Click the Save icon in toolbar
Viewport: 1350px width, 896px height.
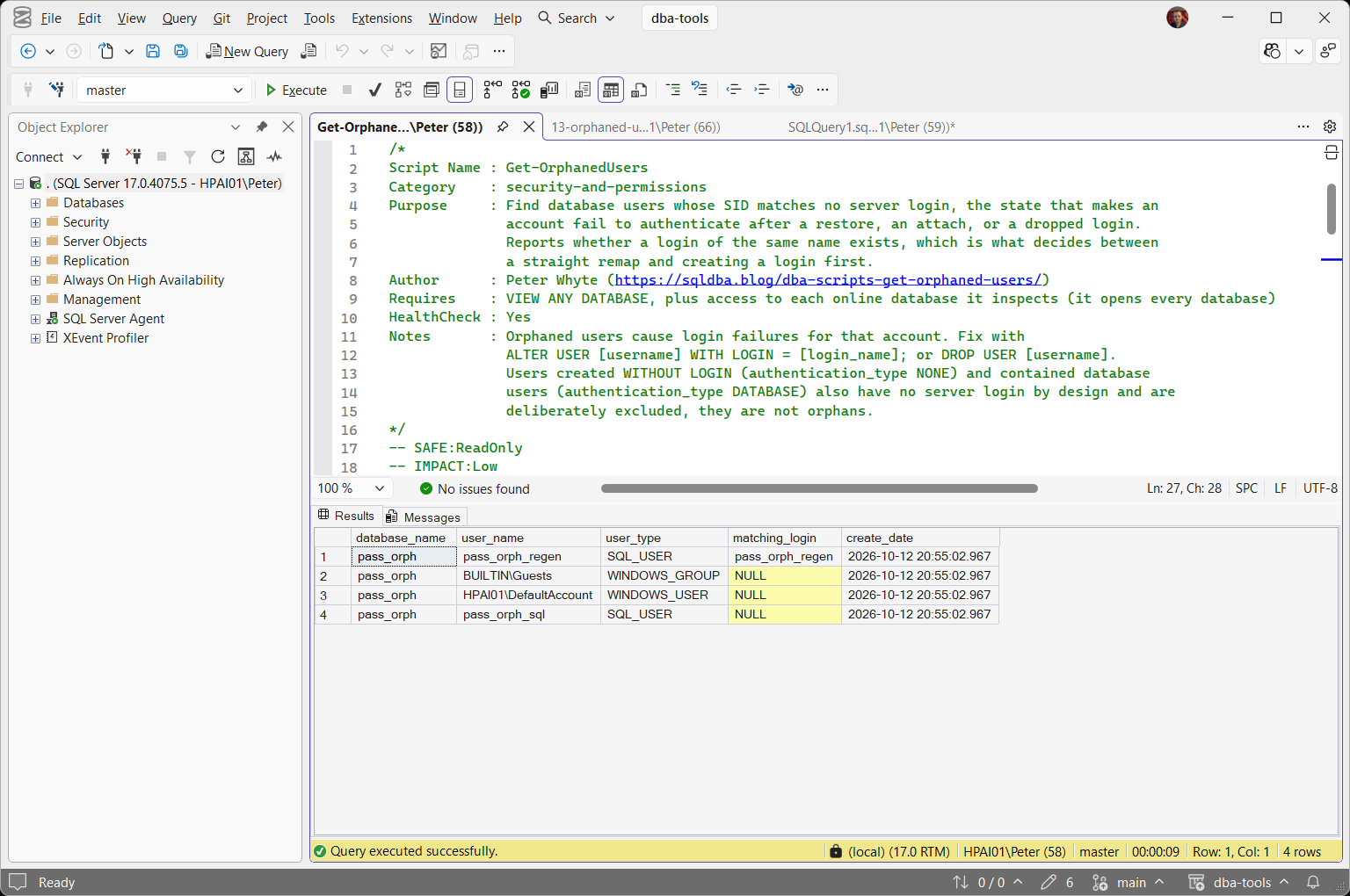[x=153, y=51]
